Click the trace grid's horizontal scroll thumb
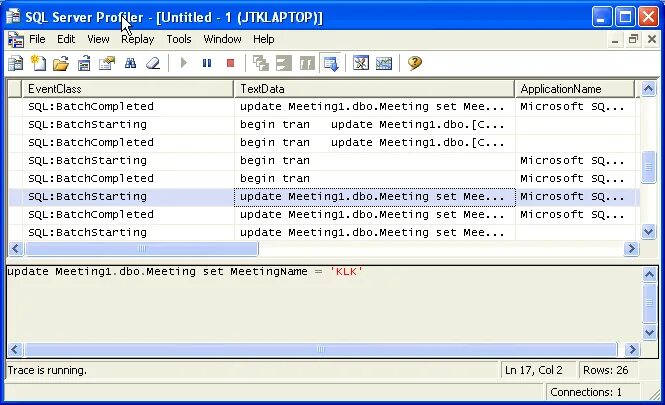Screen dimensions: 665x405 click(x=142, y=249)
